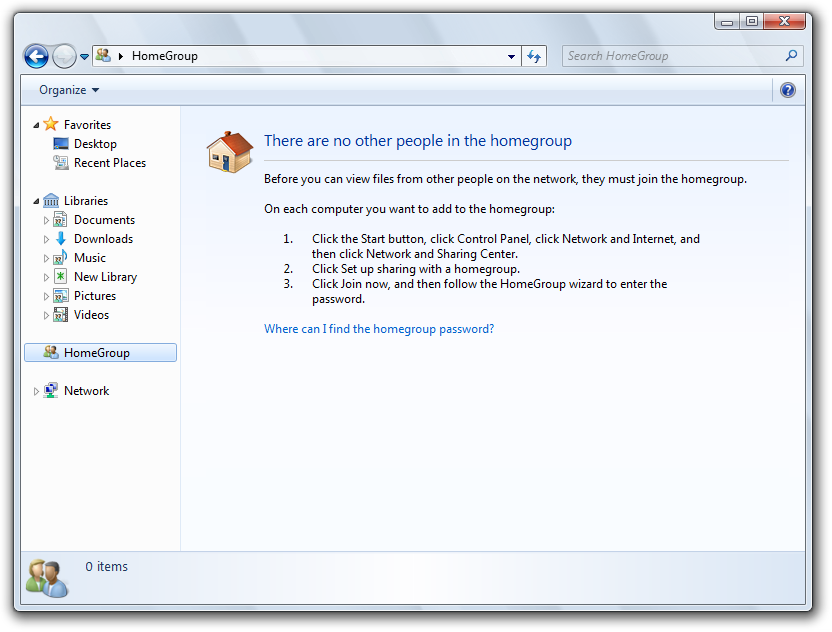Click into the Search HomeGroup field
832x632 pixels.
pos(682,56)
